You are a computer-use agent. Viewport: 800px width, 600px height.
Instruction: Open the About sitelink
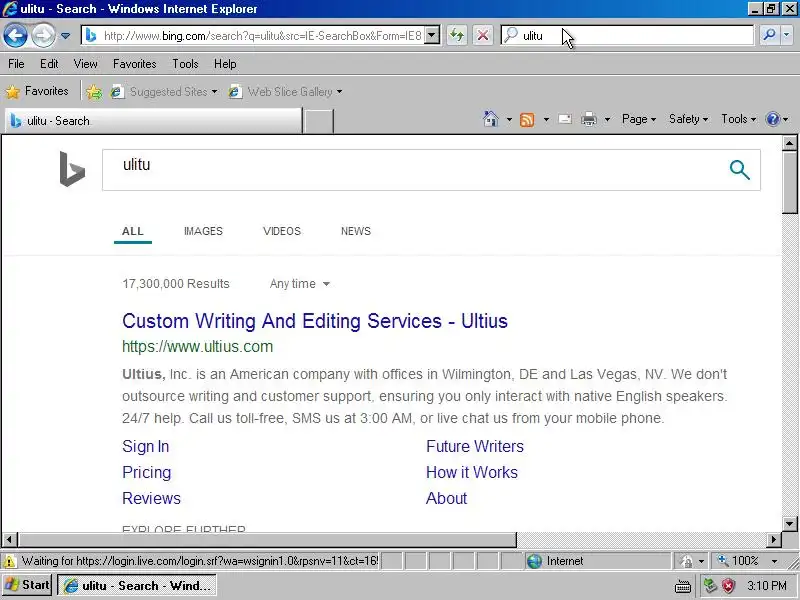coord(446,498)
